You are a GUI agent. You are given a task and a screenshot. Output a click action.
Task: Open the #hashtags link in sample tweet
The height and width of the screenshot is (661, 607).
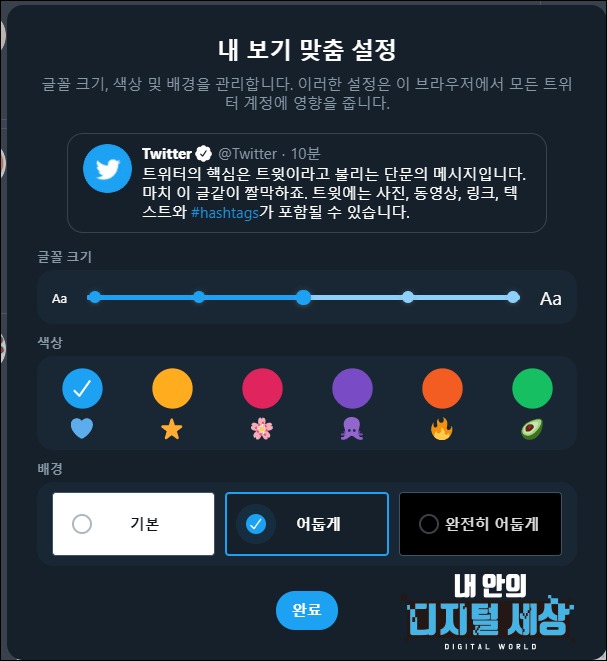225,212
